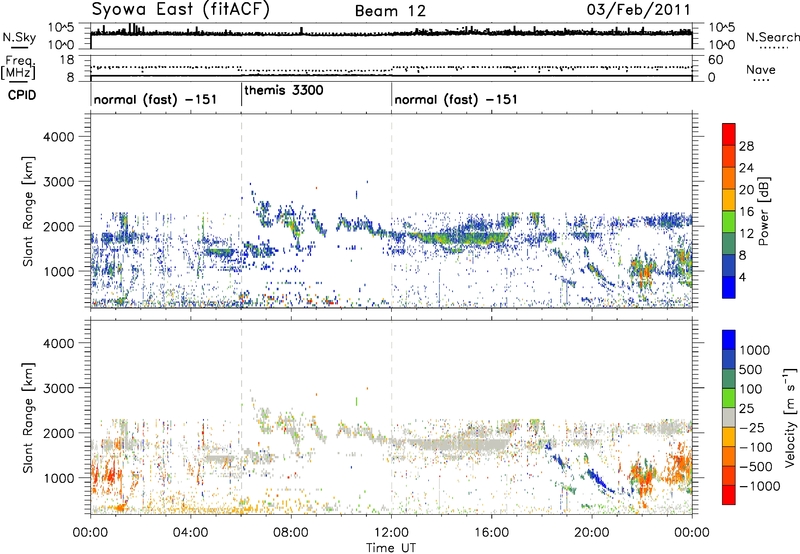Click the '500' tick on velocity colorbar
The image size is (800, 554).
click(753, 369)
